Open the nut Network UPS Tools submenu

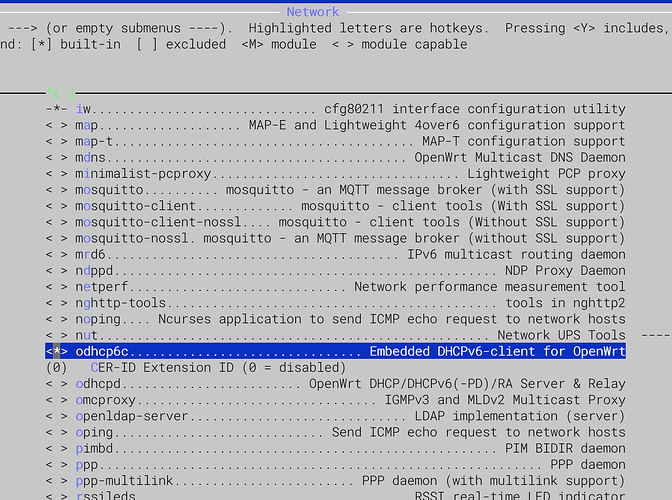tap(335, 335)
